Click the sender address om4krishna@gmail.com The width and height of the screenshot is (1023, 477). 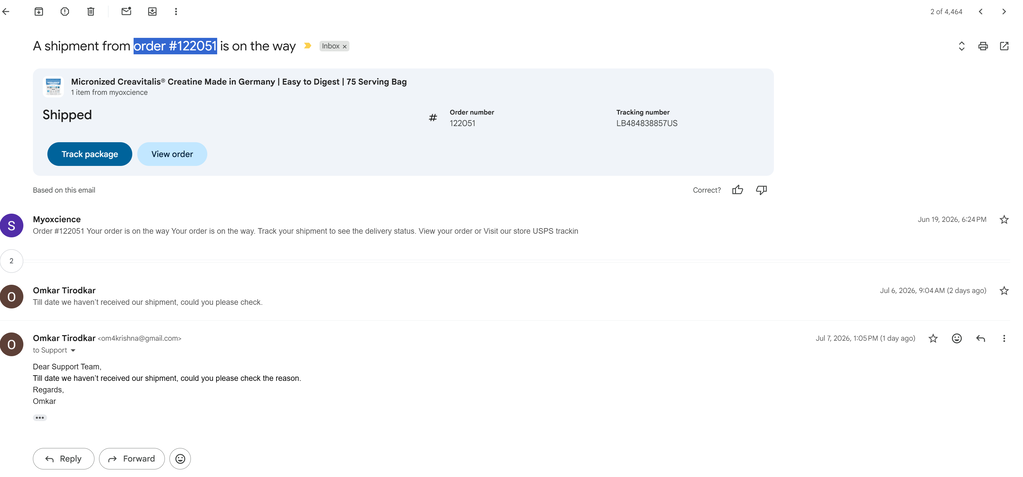coord(139,339)
